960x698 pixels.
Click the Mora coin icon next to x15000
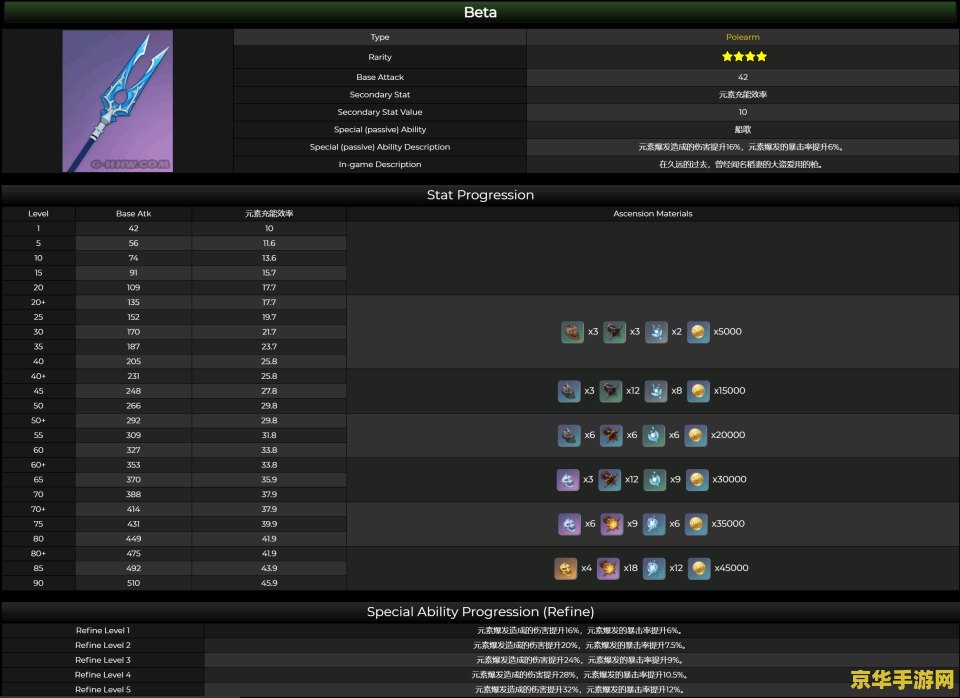tap(698, 391)
